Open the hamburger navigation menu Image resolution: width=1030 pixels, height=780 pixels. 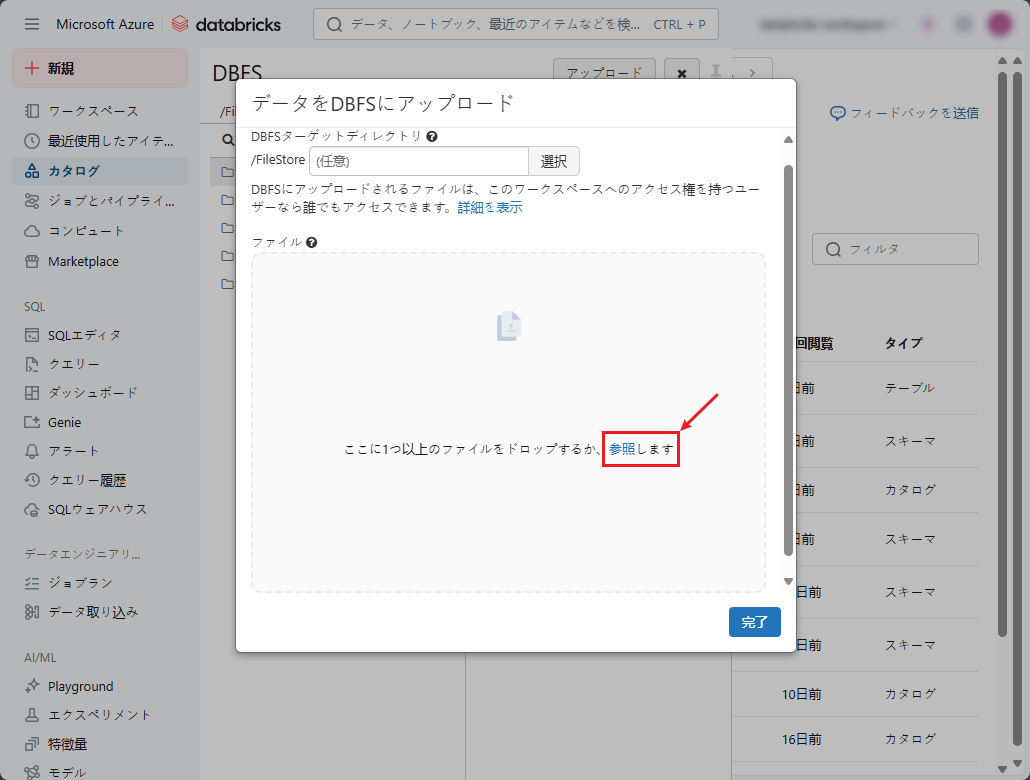[x=32, y=24]
